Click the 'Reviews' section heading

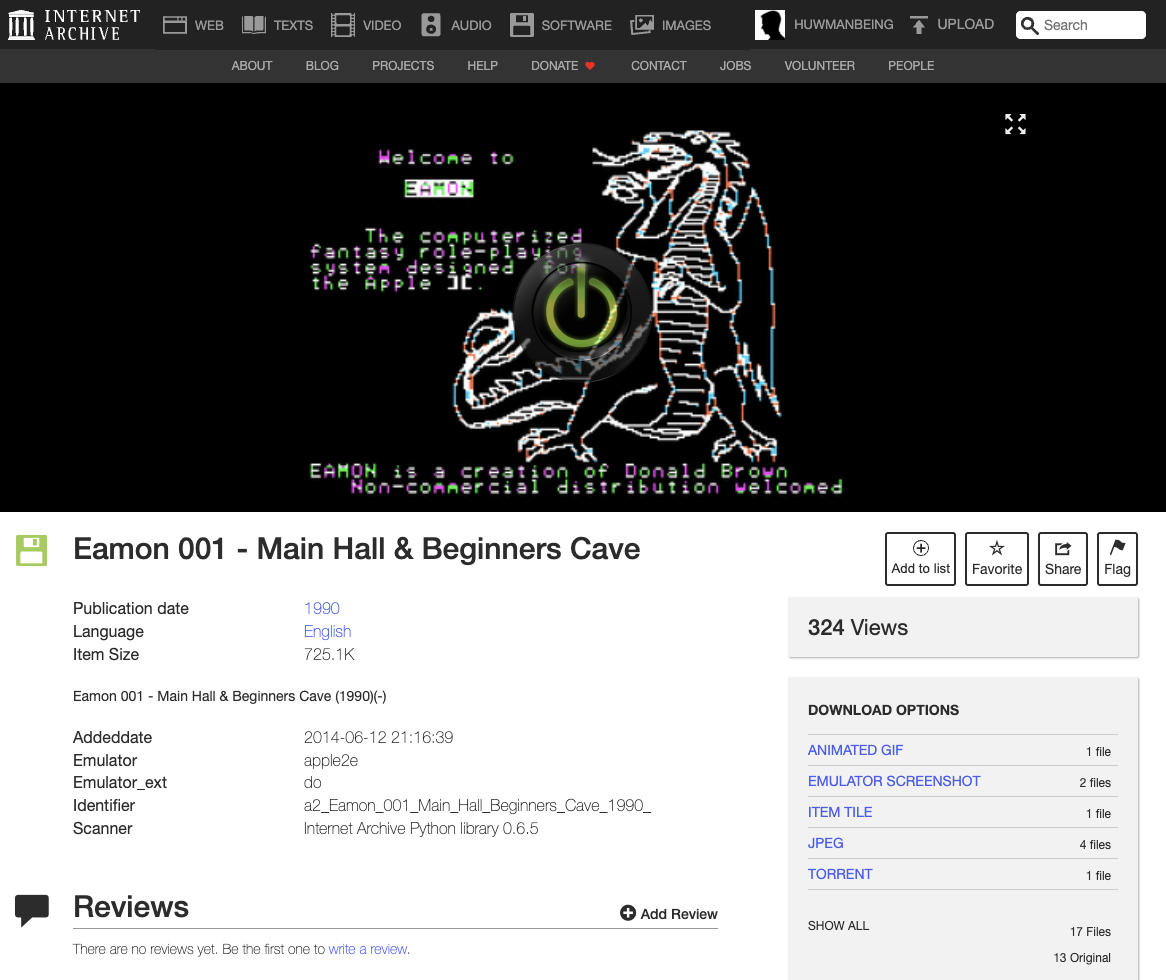[131, 907]
